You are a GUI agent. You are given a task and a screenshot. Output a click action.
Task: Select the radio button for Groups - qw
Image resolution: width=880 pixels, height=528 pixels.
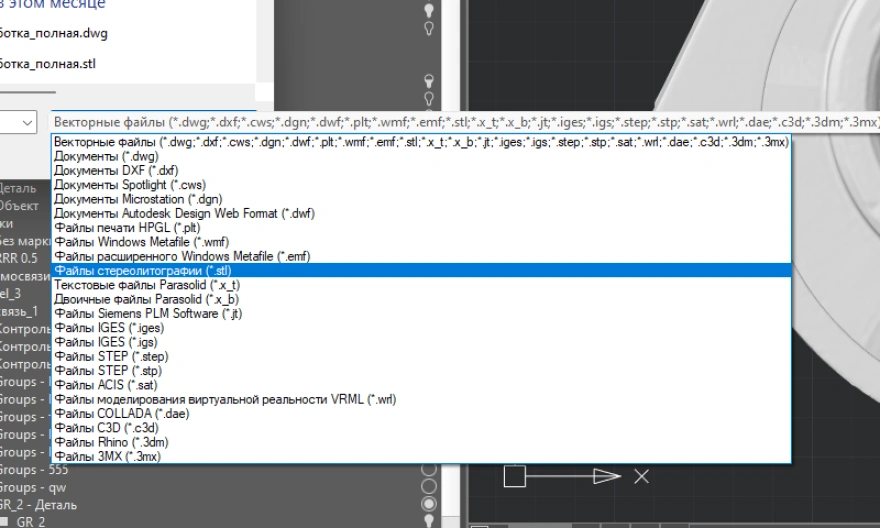[x=430, y=487]
